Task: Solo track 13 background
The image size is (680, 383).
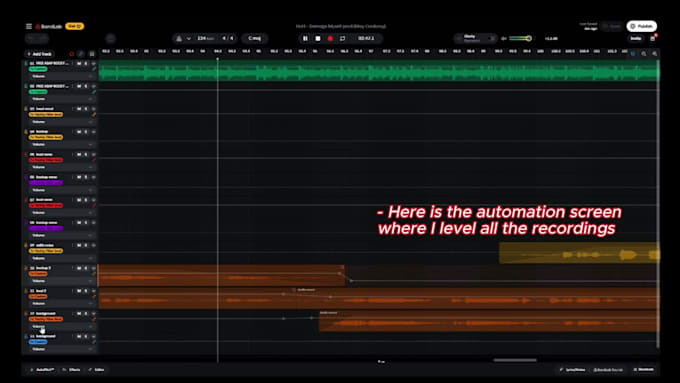Action: pyautogui.click(x=86, y=337)
